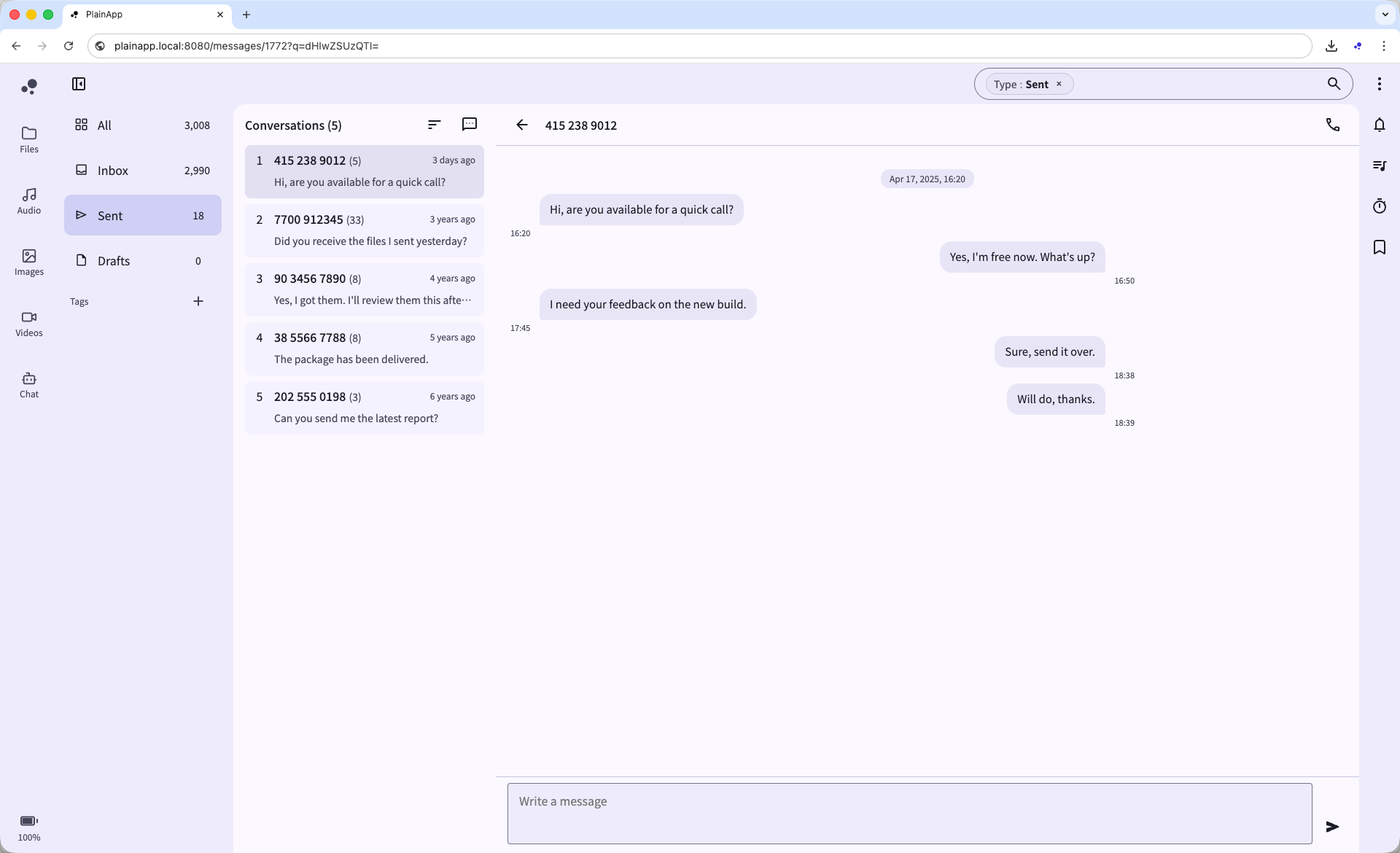
Task: Open the audio playlist queue icon
Action: (x=1379, y=165)
